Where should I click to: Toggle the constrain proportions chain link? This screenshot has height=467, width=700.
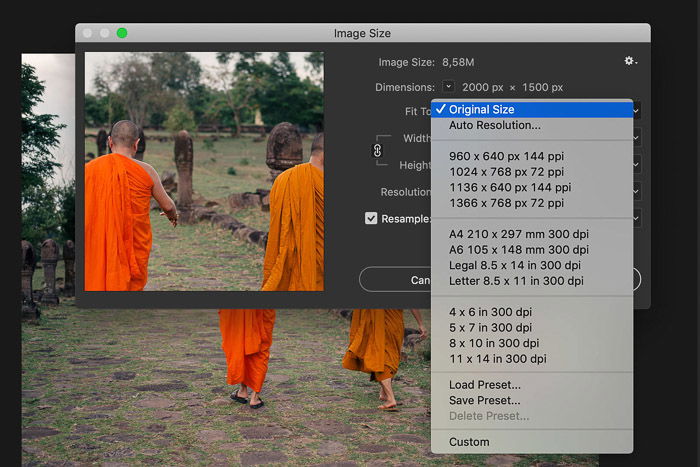378,150
